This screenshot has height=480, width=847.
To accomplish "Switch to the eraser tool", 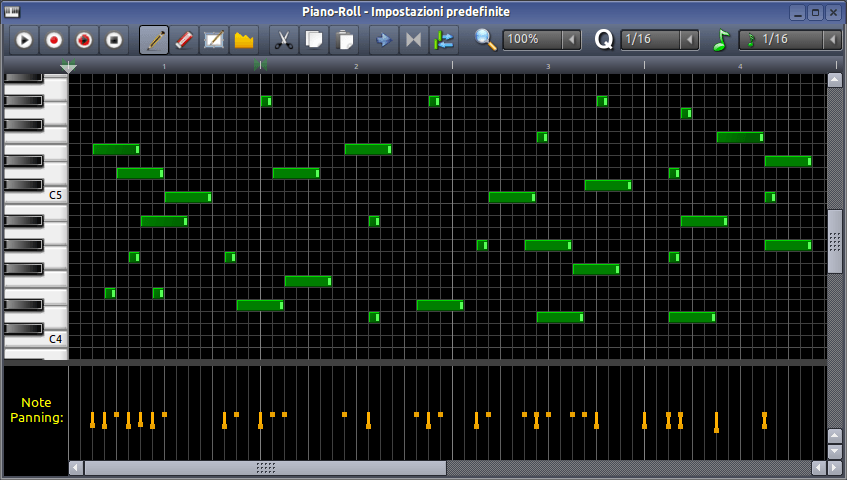I will [x=184, y=40].
